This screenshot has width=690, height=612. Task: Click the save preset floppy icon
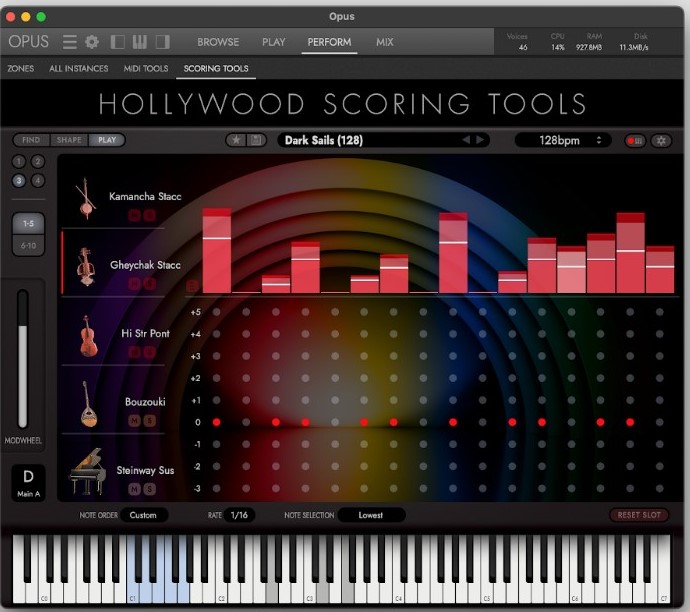[x=256, y=140]
